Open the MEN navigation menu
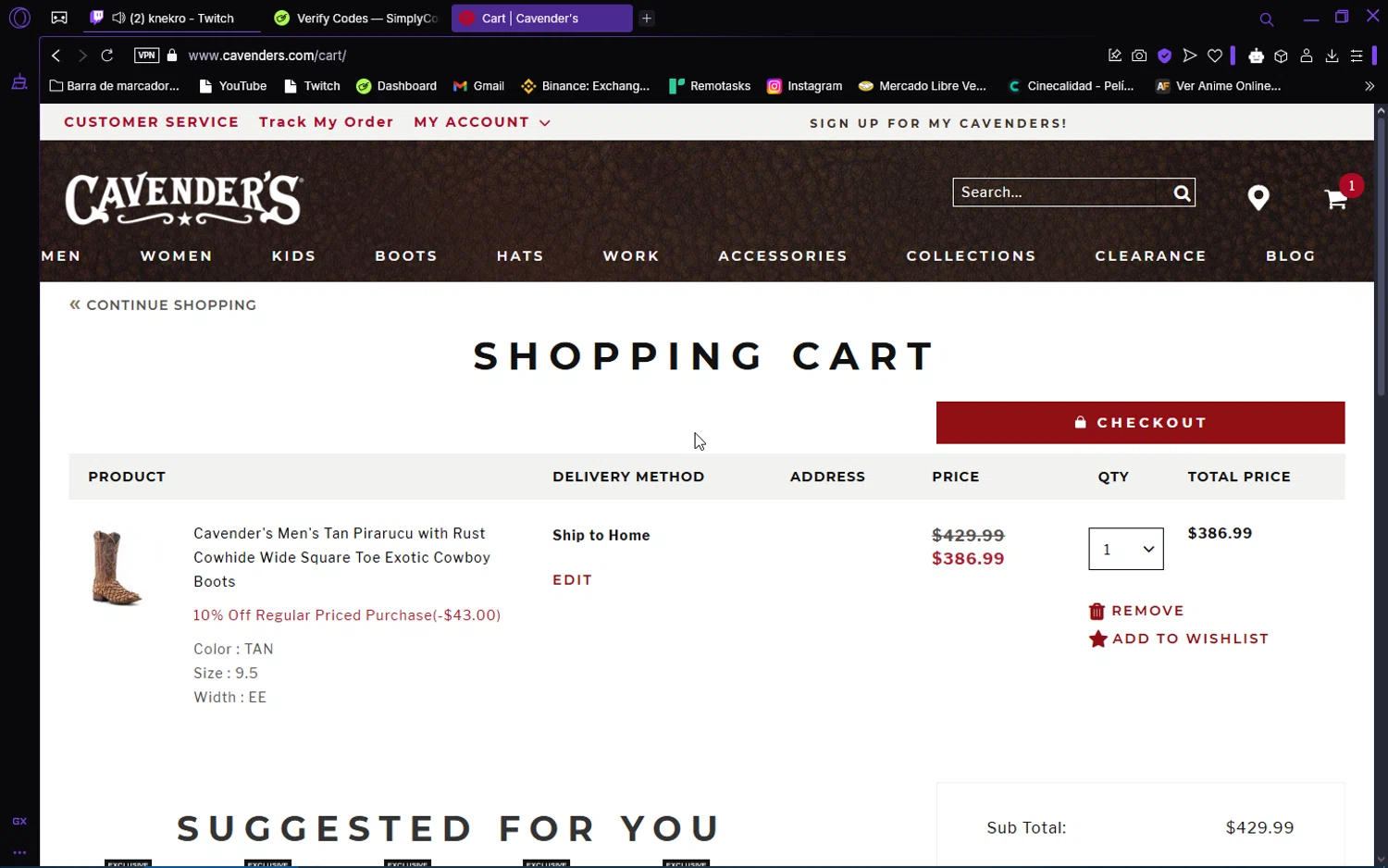 [61, 256]
